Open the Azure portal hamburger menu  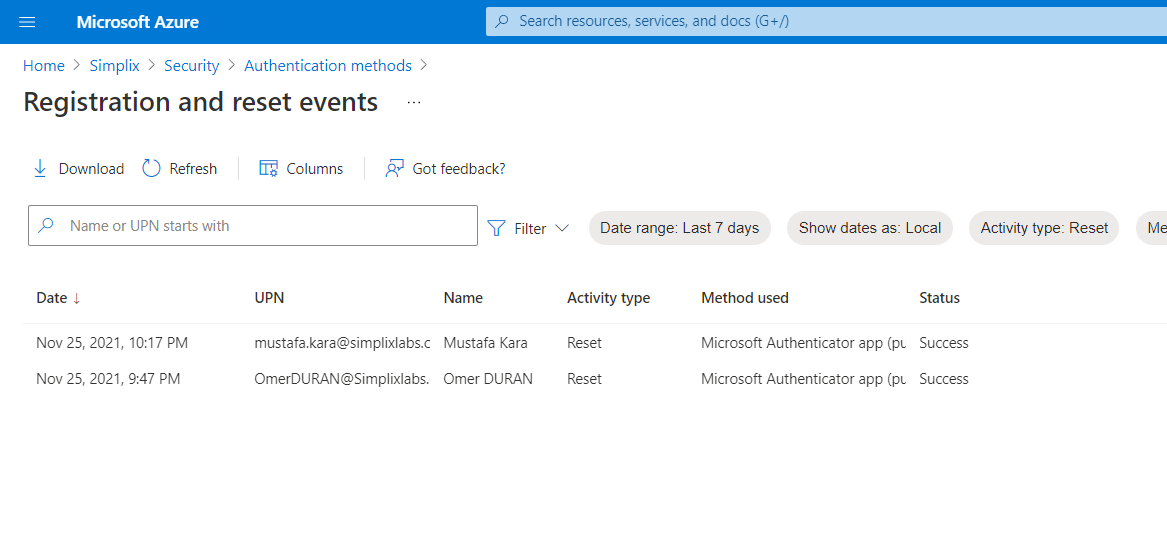[27, 22]
